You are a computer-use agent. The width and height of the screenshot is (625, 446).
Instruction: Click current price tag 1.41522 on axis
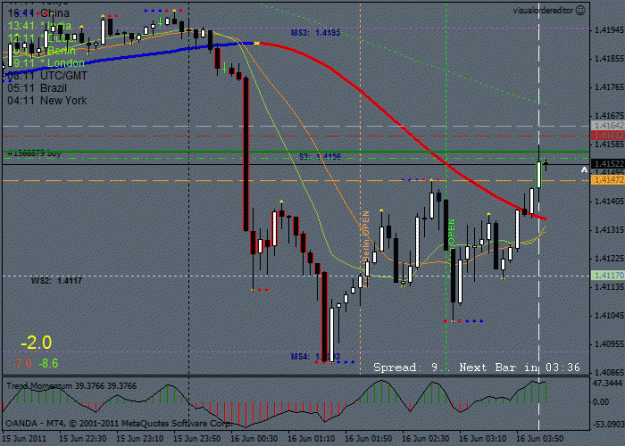pos(608,164)
